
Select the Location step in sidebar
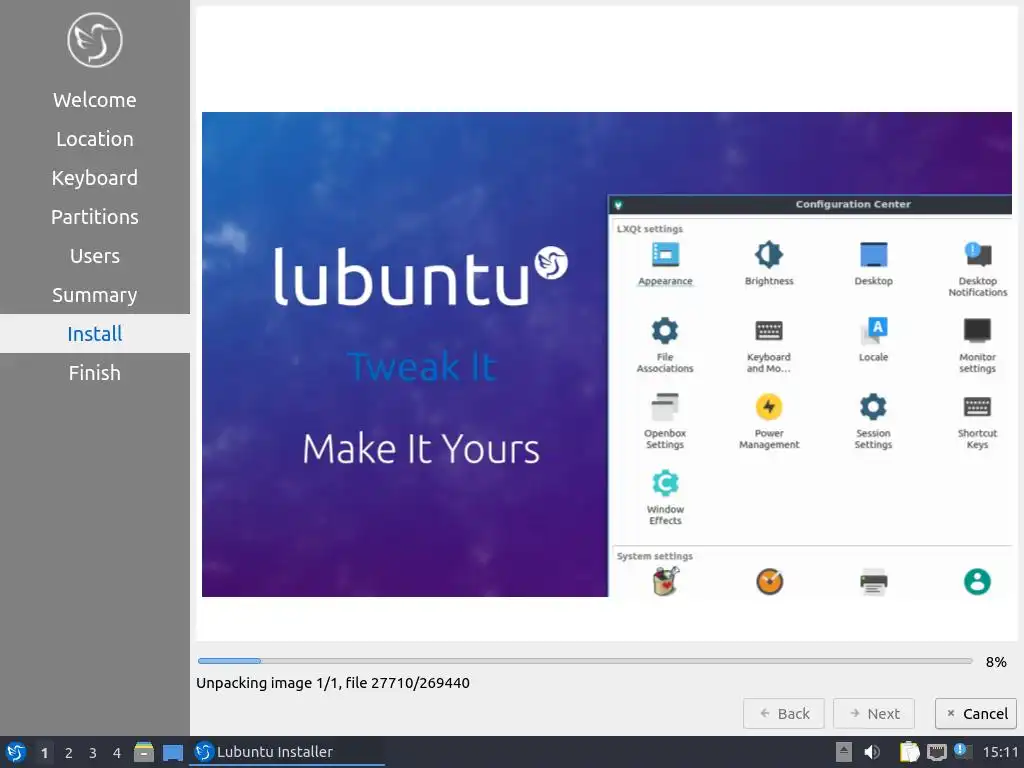pos(95,139)
